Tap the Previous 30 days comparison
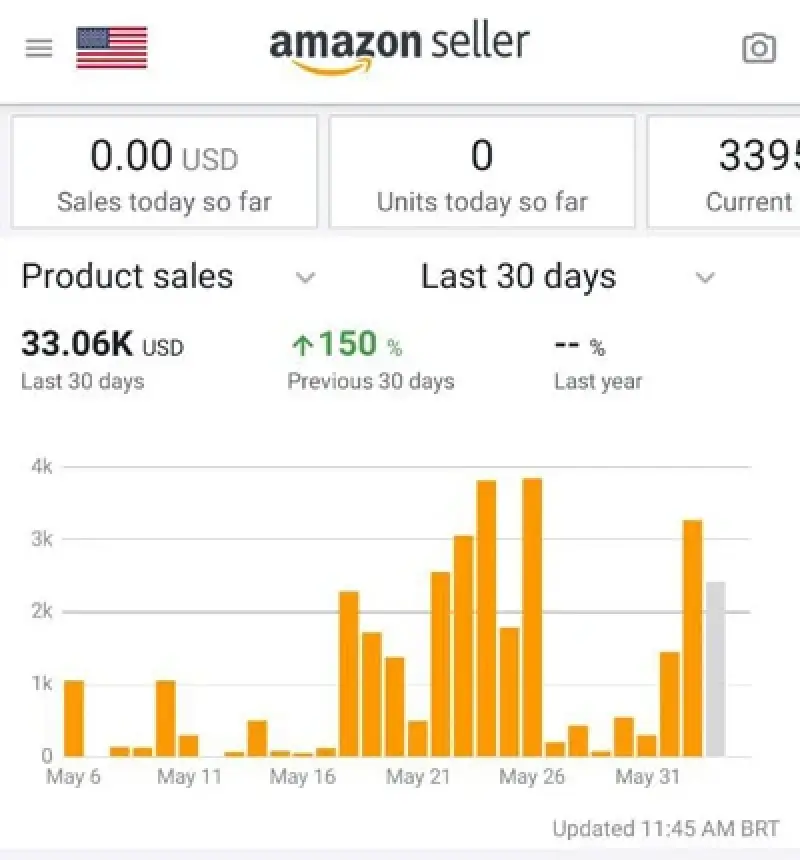The height and width of the screenshot is (860, 800). point(370,381)
